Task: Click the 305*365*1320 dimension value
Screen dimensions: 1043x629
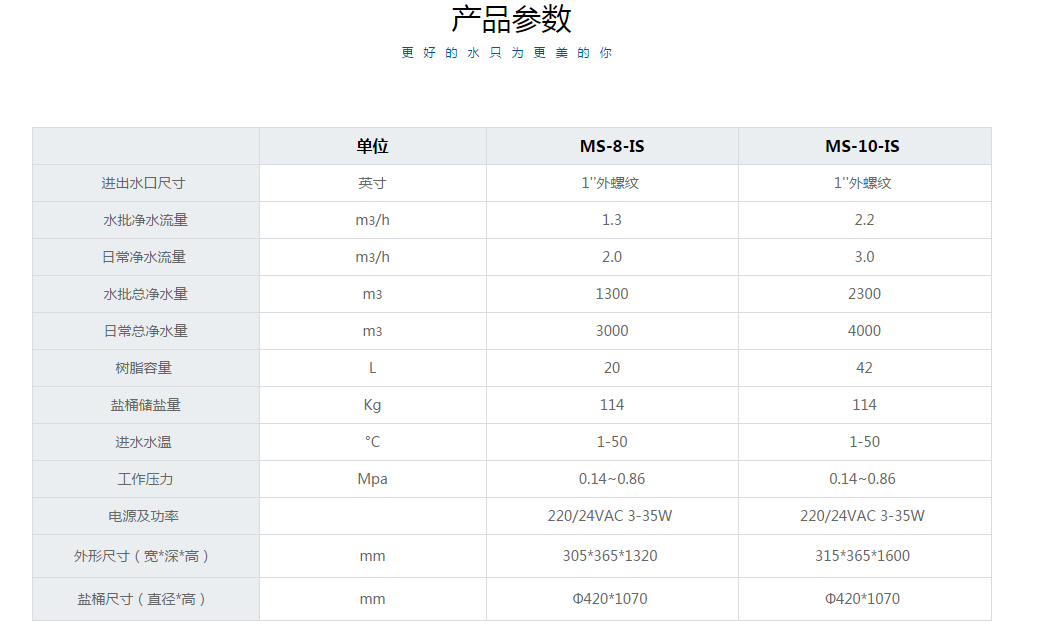Action: coord(610,556)
